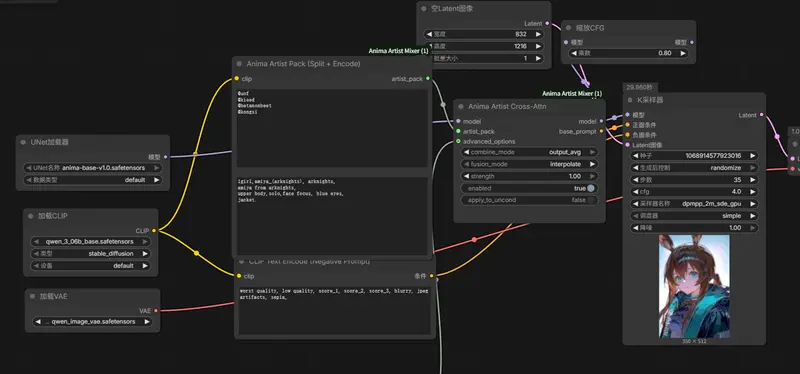Click model output port on Cross-Attn node
The width and height of the screenshot is (800, 374).
tap(601, 121)
